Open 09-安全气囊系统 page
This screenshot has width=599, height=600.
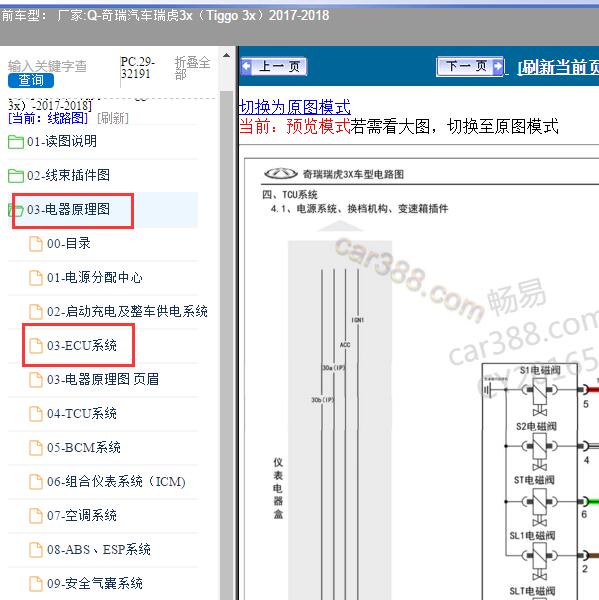(x=95, y=584)
